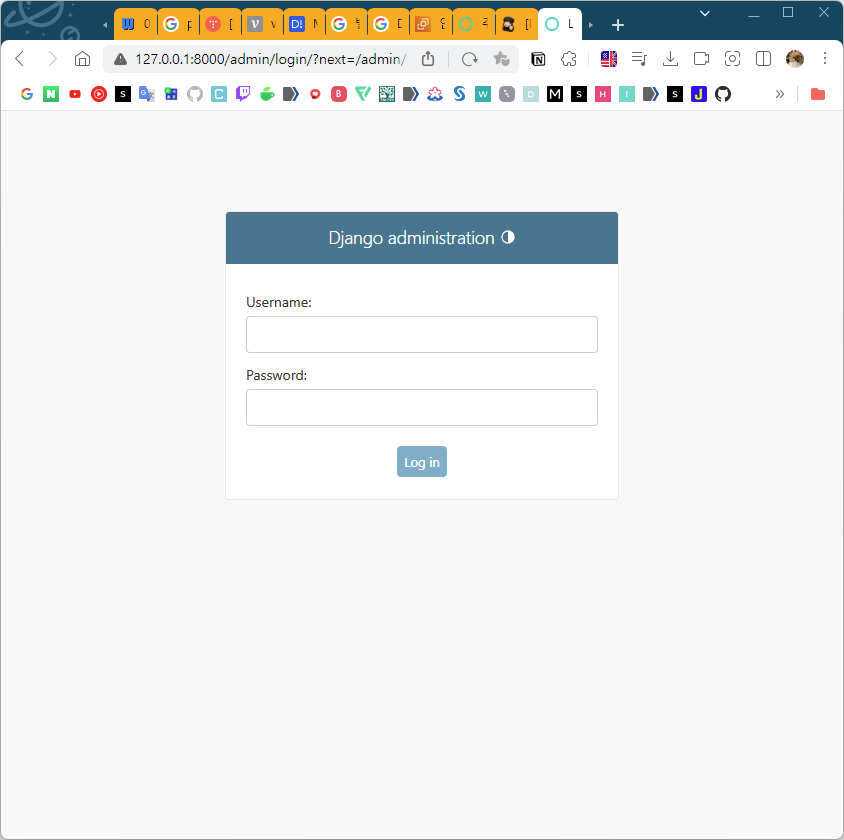Image resolution: width=844 pixels, height=840 pixels.
Task: Open the profile avatar menu
Action: (794, 59)
